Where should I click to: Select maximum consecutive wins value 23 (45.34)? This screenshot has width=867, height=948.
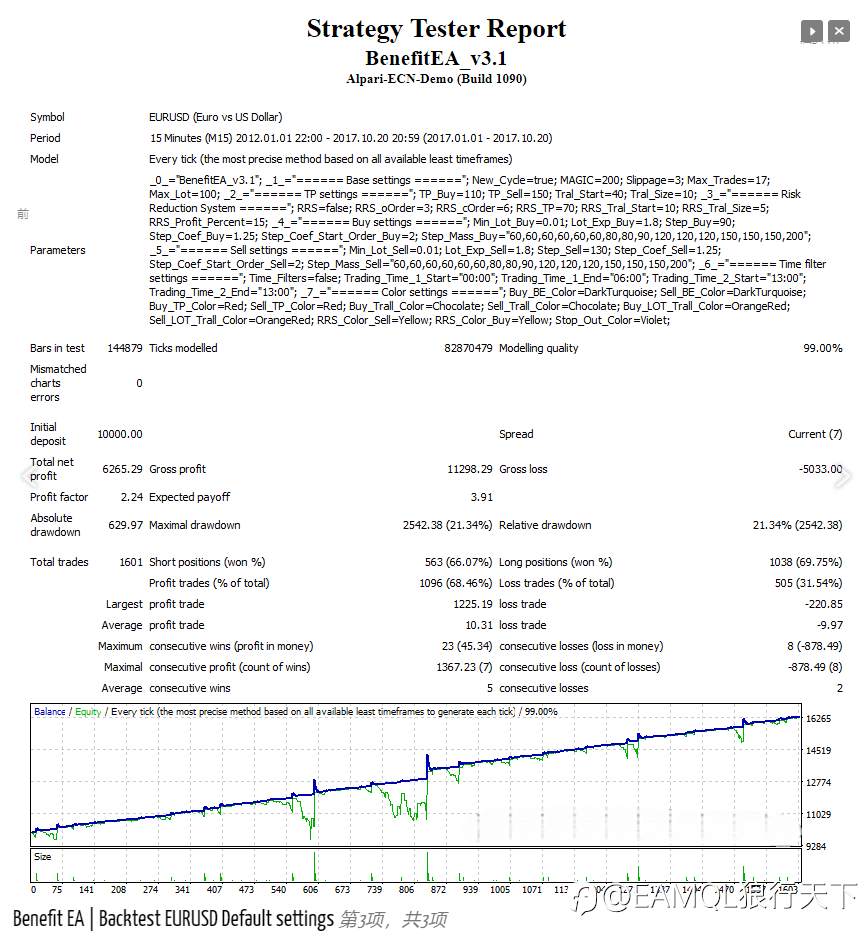coord(467,646)
